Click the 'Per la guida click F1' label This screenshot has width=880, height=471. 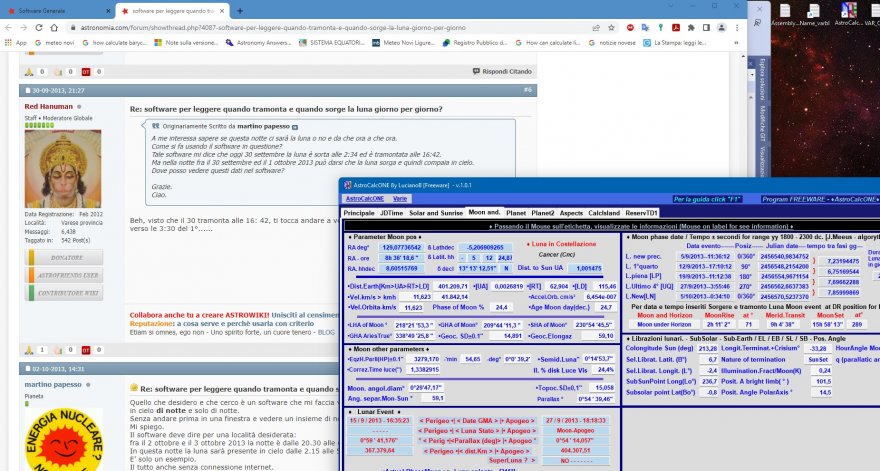(x=707, y=199)
